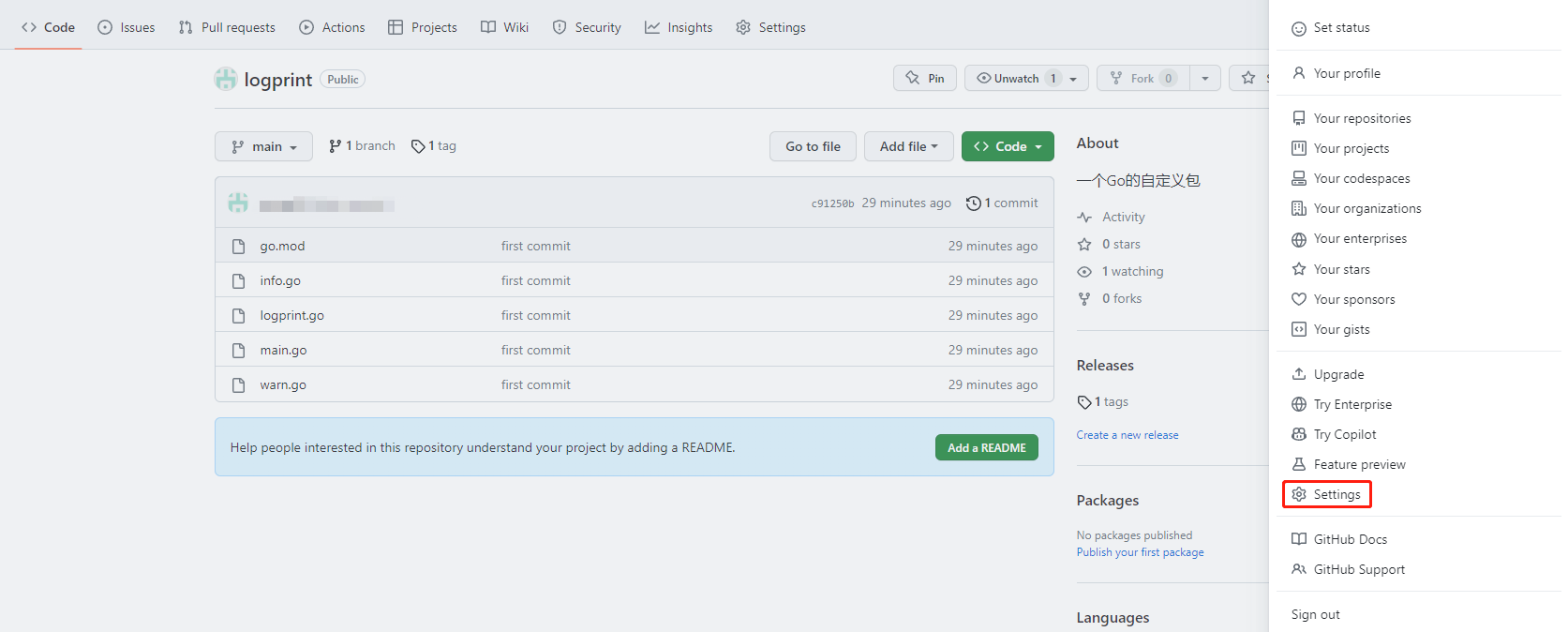Viewport: 1568px width, 632px height.
Task: Open the Security tab
Action: (587, 27)
